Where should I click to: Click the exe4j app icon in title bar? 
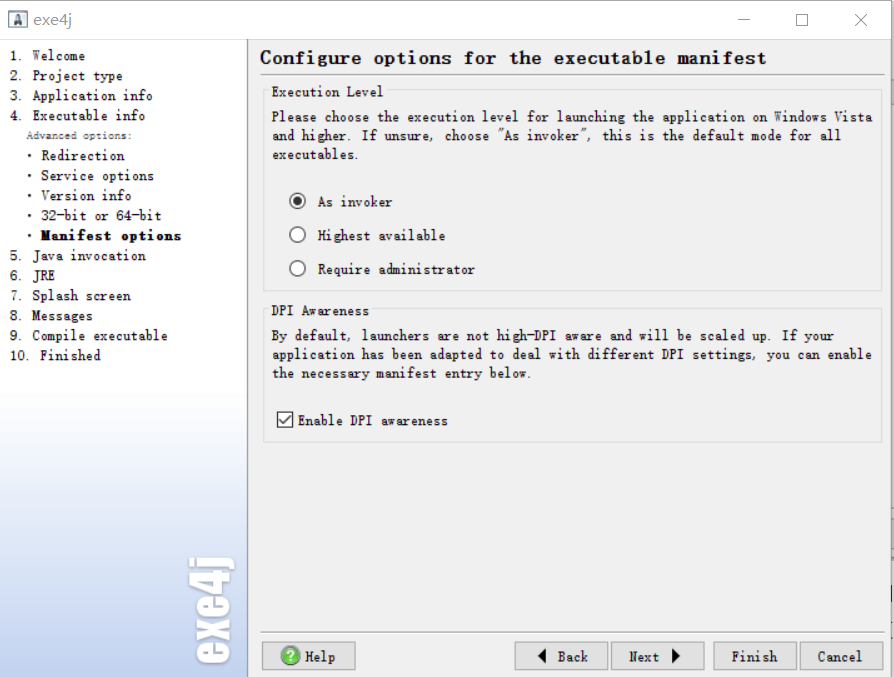(x=18, y=20)
